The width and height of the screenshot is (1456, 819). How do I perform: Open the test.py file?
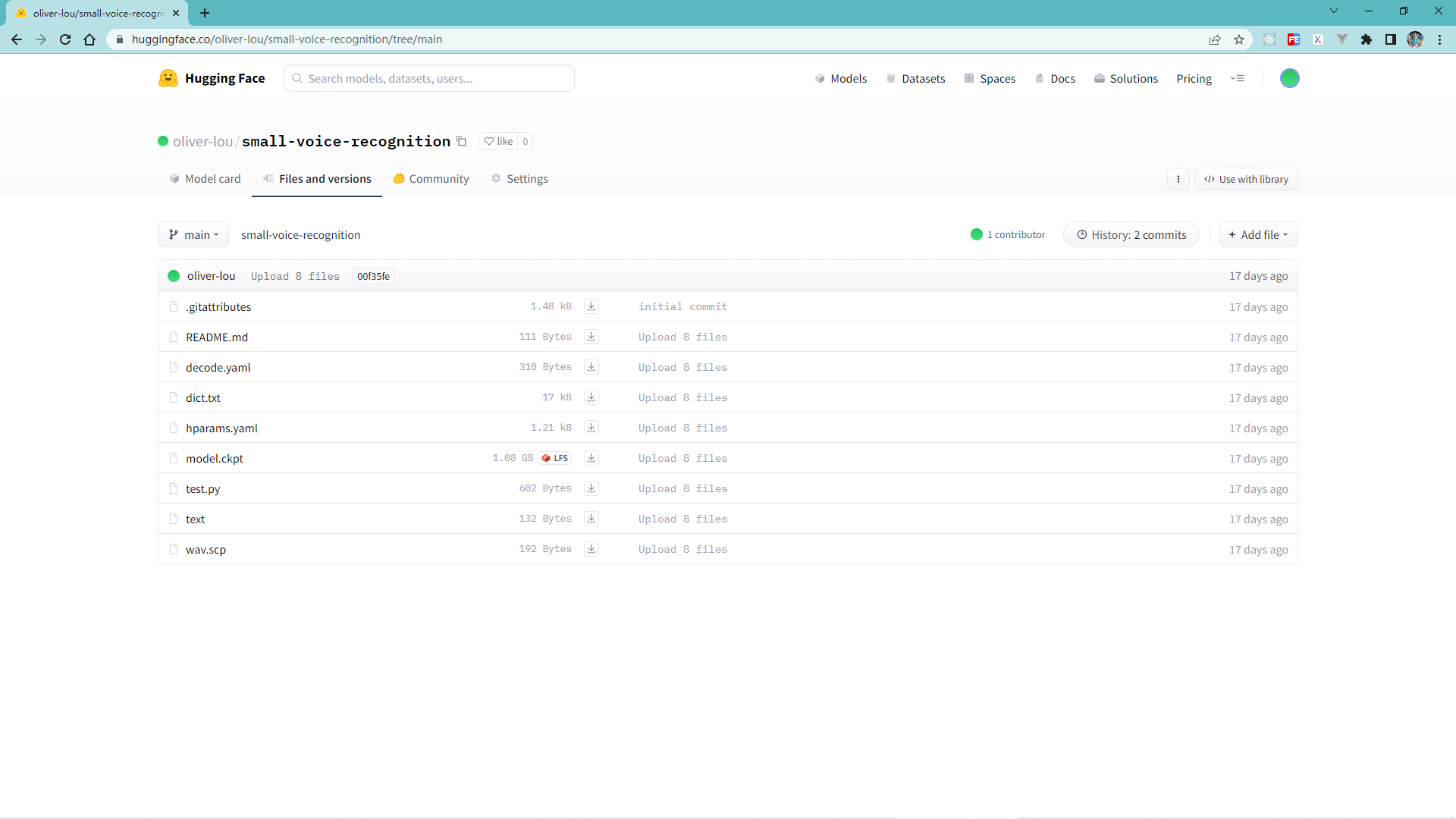pyautogui.click(x=202, y=488)
